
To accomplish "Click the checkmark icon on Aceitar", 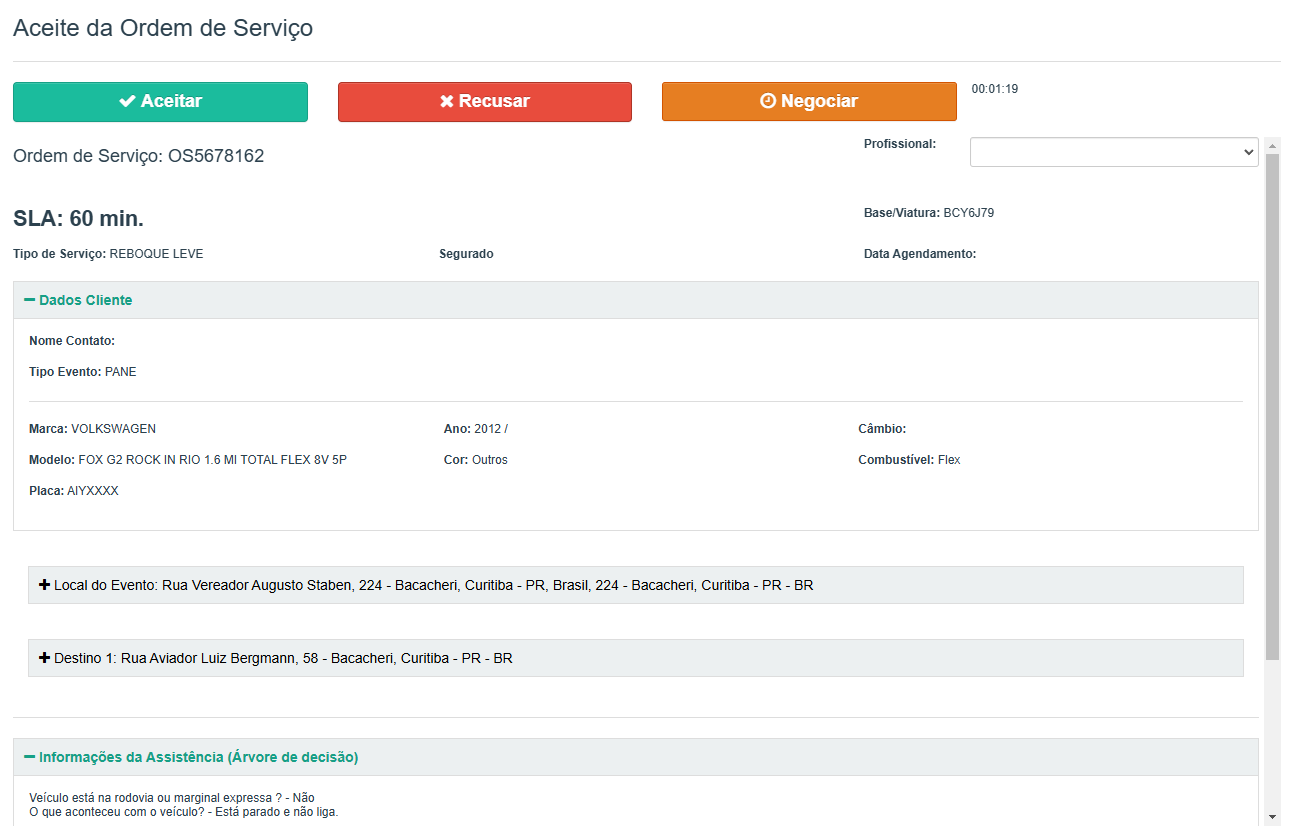I will [x=127, y=101].
